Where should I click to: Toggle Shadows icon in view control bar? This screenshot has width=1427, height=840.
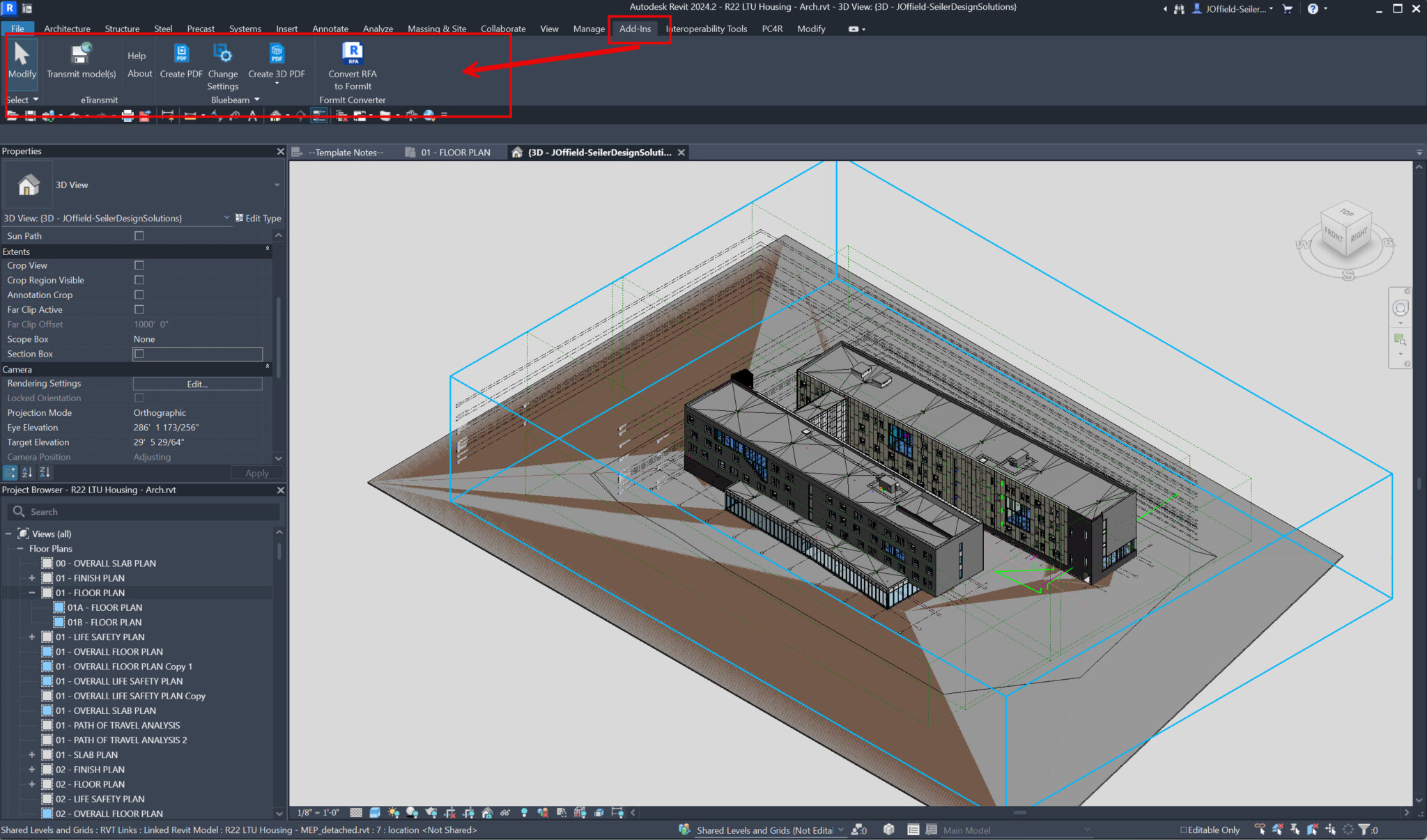(x=412, y=813)
